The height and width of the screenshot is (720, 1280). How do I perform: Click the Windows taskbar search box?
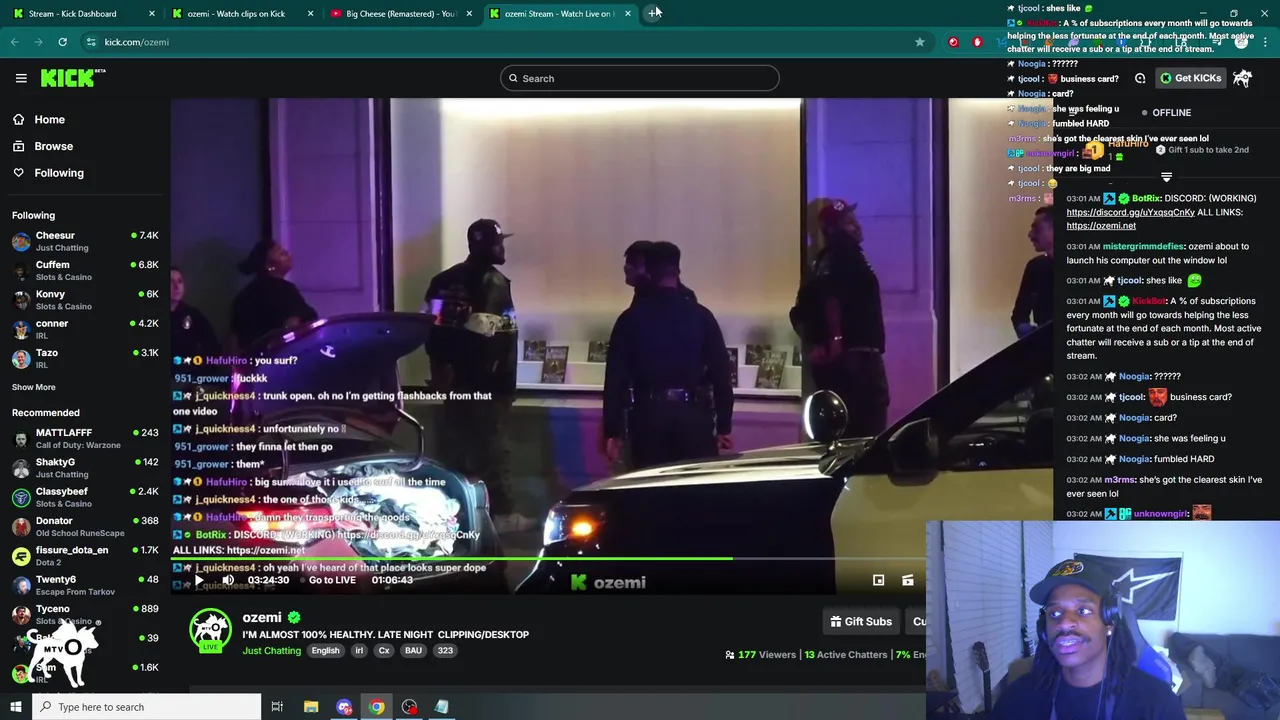[x=147, y=707]
